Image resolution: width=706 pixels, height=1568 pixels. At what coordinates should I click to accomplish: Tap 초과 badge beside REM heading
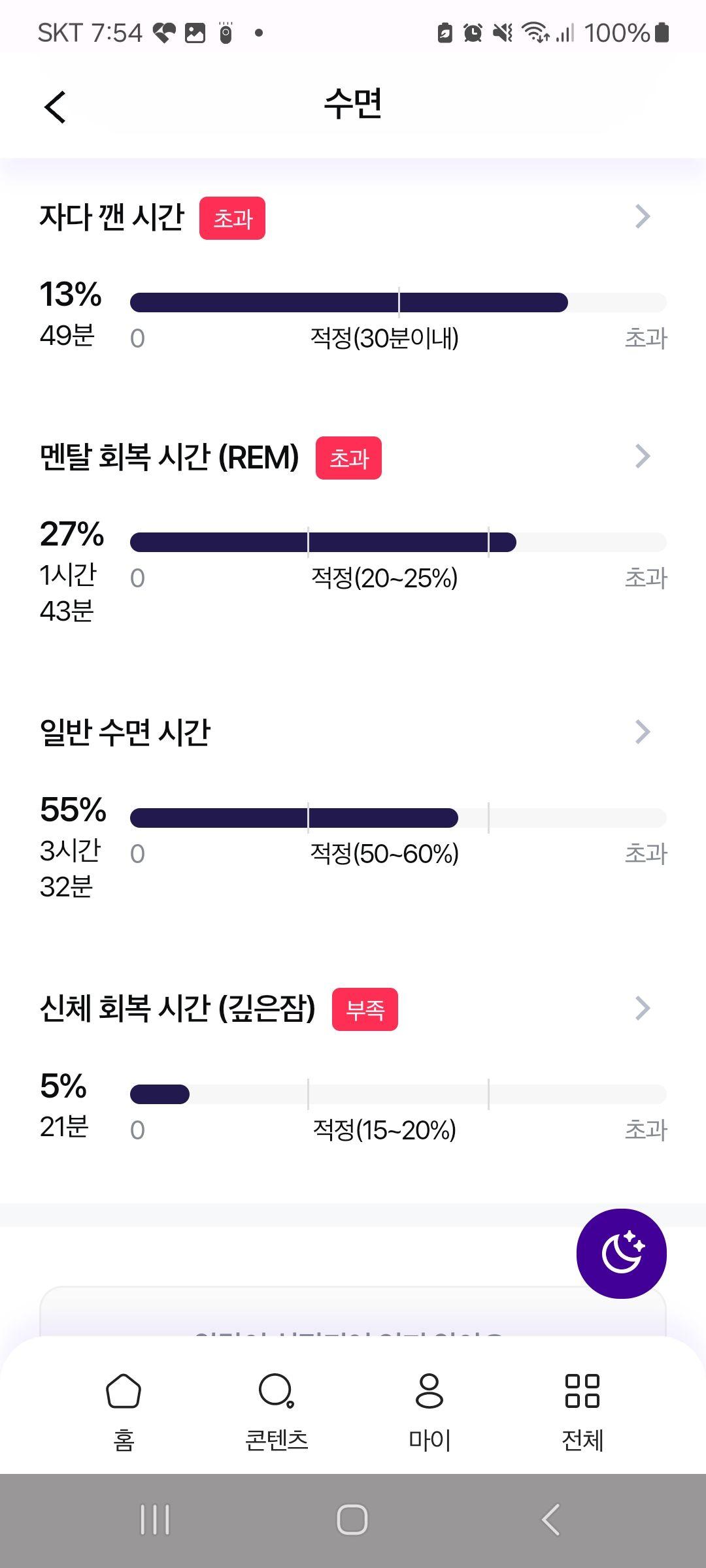348,458
